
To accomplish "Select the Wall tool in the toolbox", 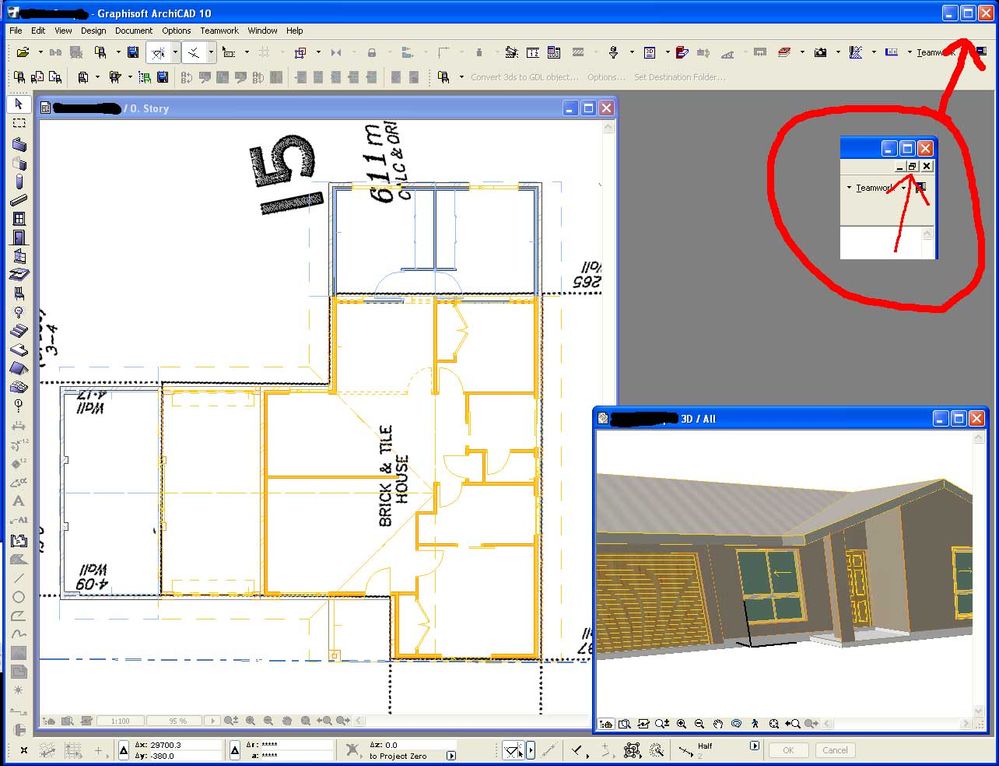I will 19,144.
